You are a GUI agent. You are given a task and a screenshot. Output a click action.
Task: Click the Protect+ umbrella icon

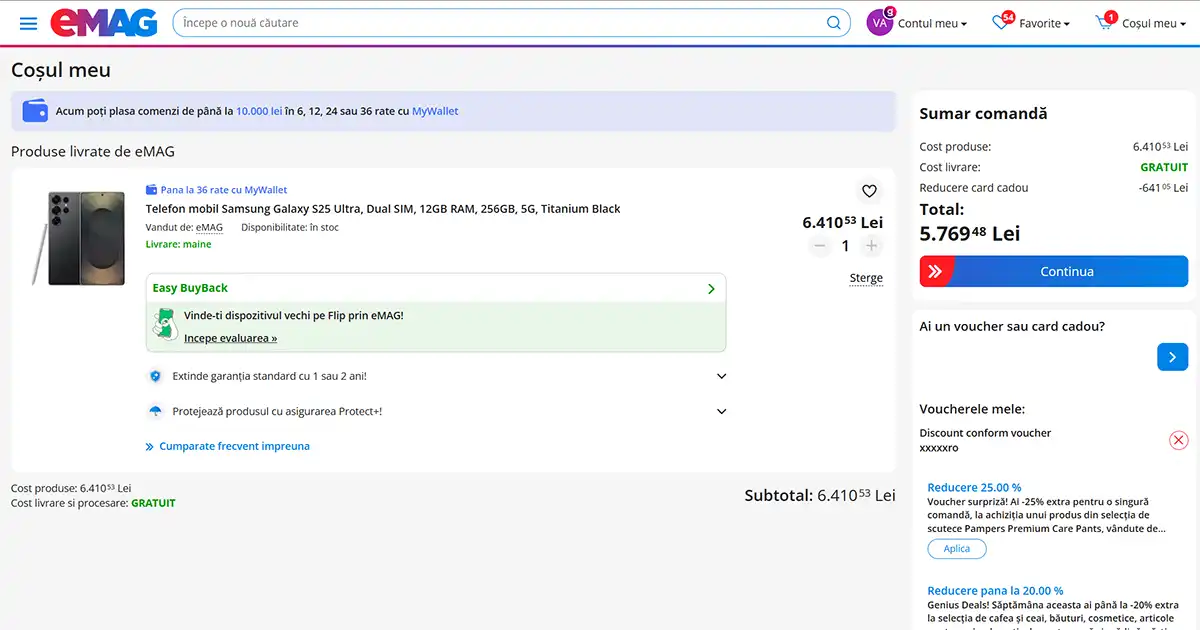coord(155,411)
